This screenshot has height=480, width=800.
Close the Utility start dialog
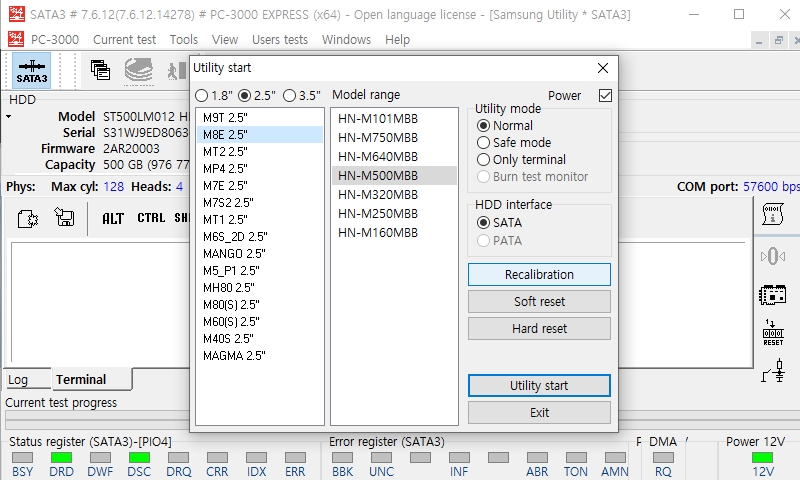pyautogui.click(x=603, y=68)
